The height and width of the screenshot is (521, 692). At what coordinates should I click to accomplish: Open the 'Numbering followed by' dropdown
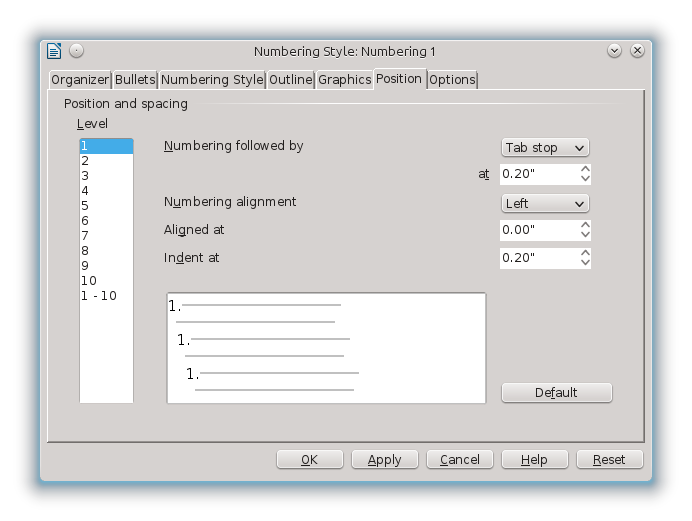click(x=545, y=147)
